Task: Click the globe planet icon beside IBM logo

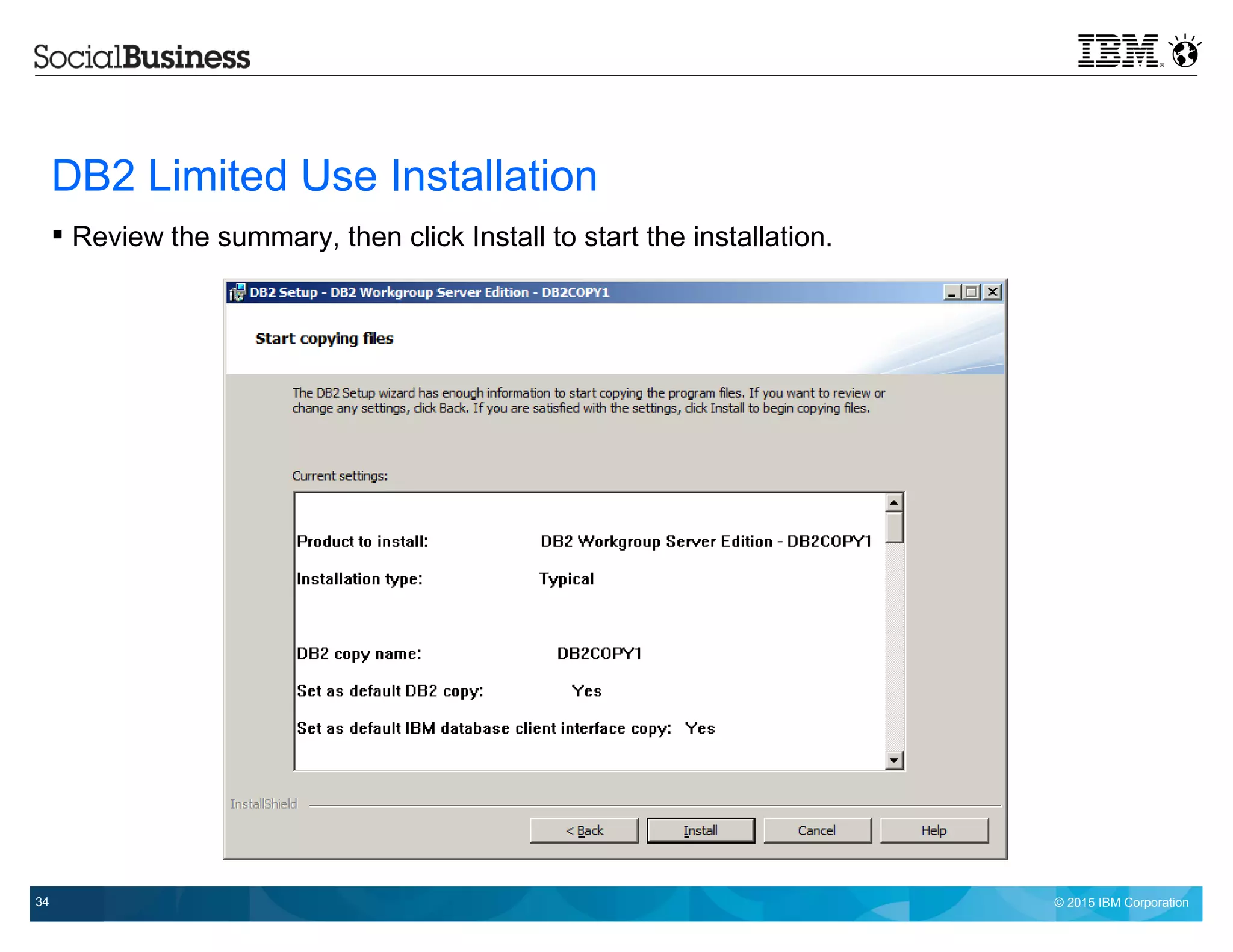Action: [1185, 51]
